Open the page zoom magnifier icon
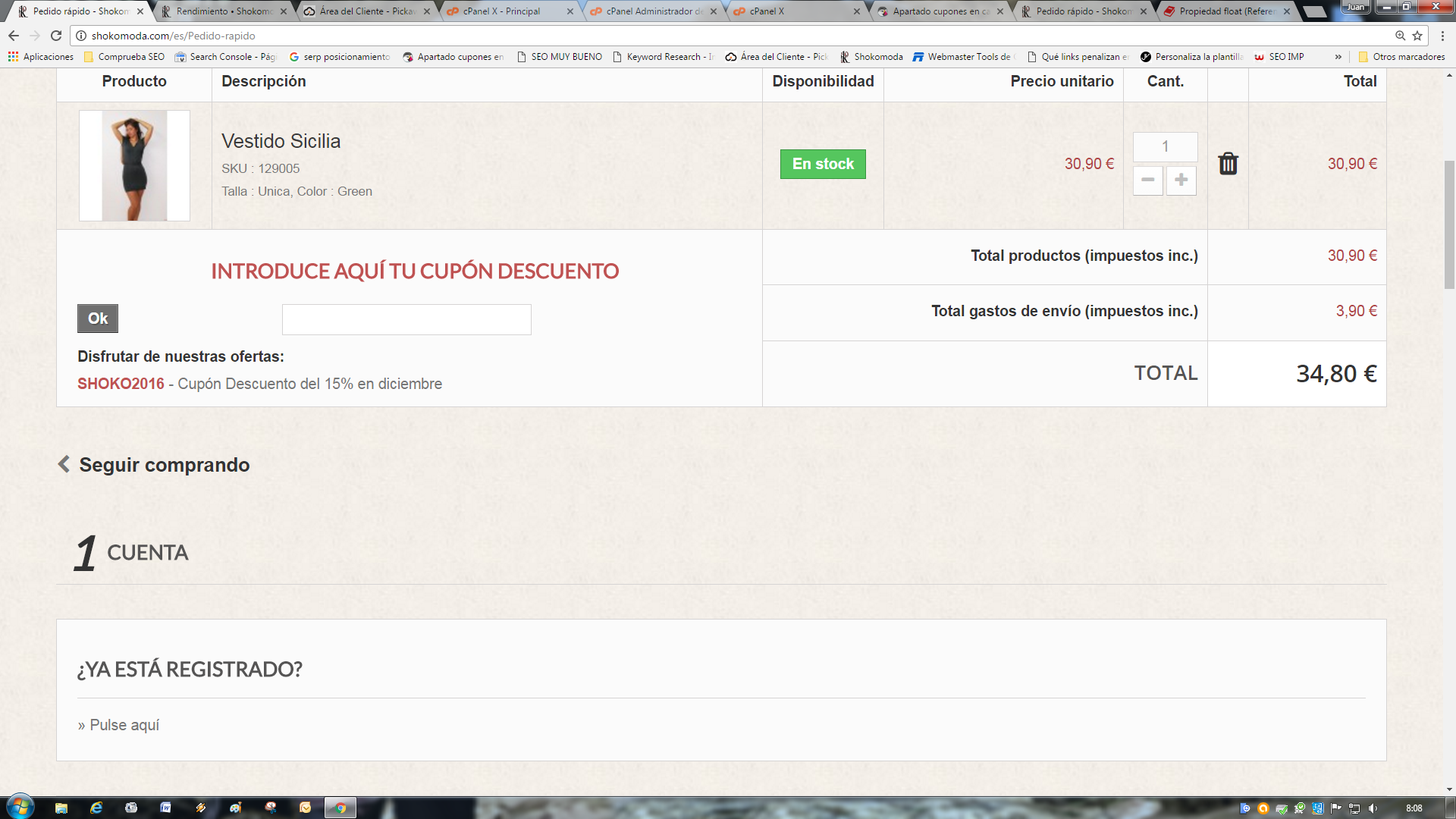This screenshot has width=1456, height=819. (x=1400, y=36)
